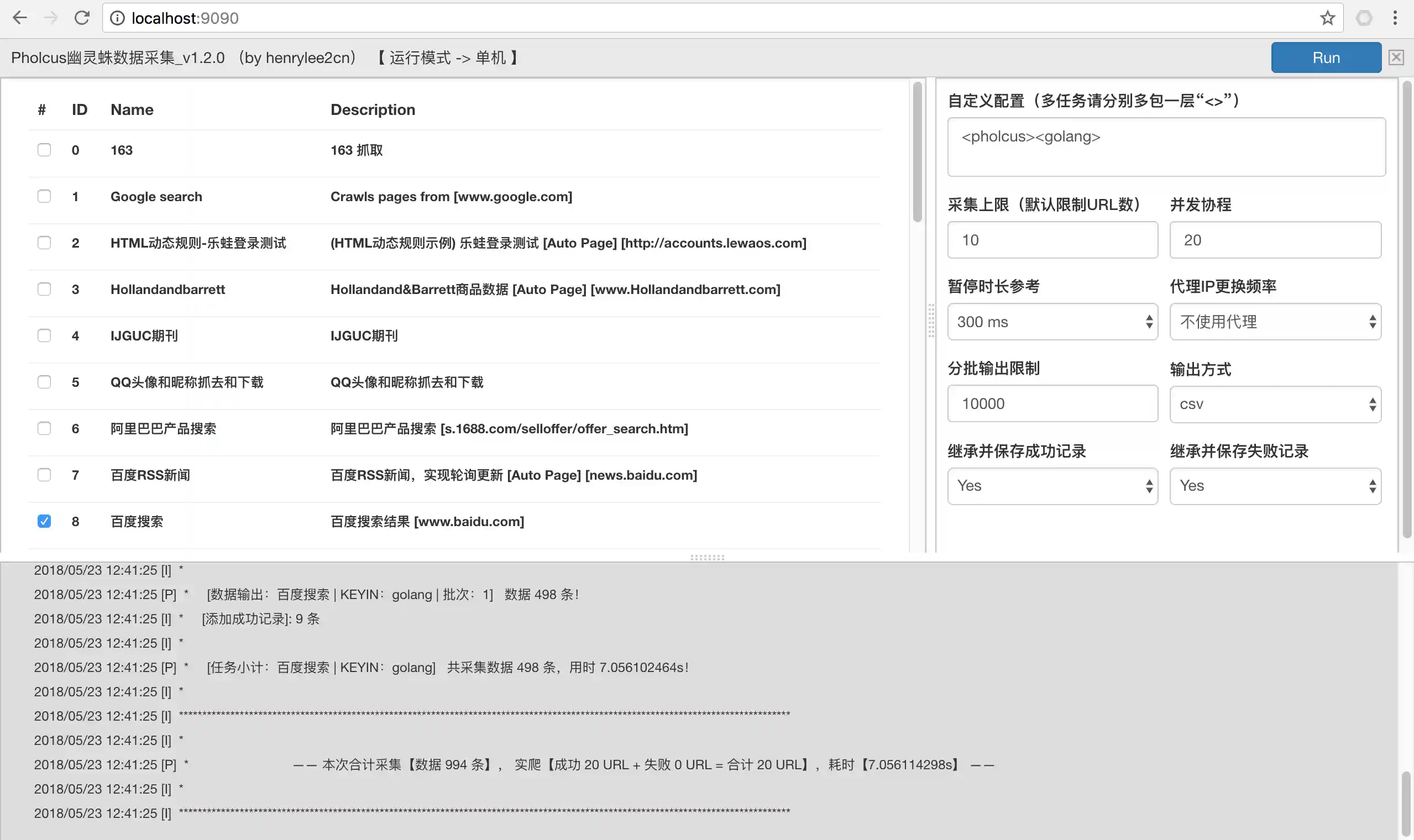Uncheck the 百度搜索 spider checkbox

pos(44,521)
